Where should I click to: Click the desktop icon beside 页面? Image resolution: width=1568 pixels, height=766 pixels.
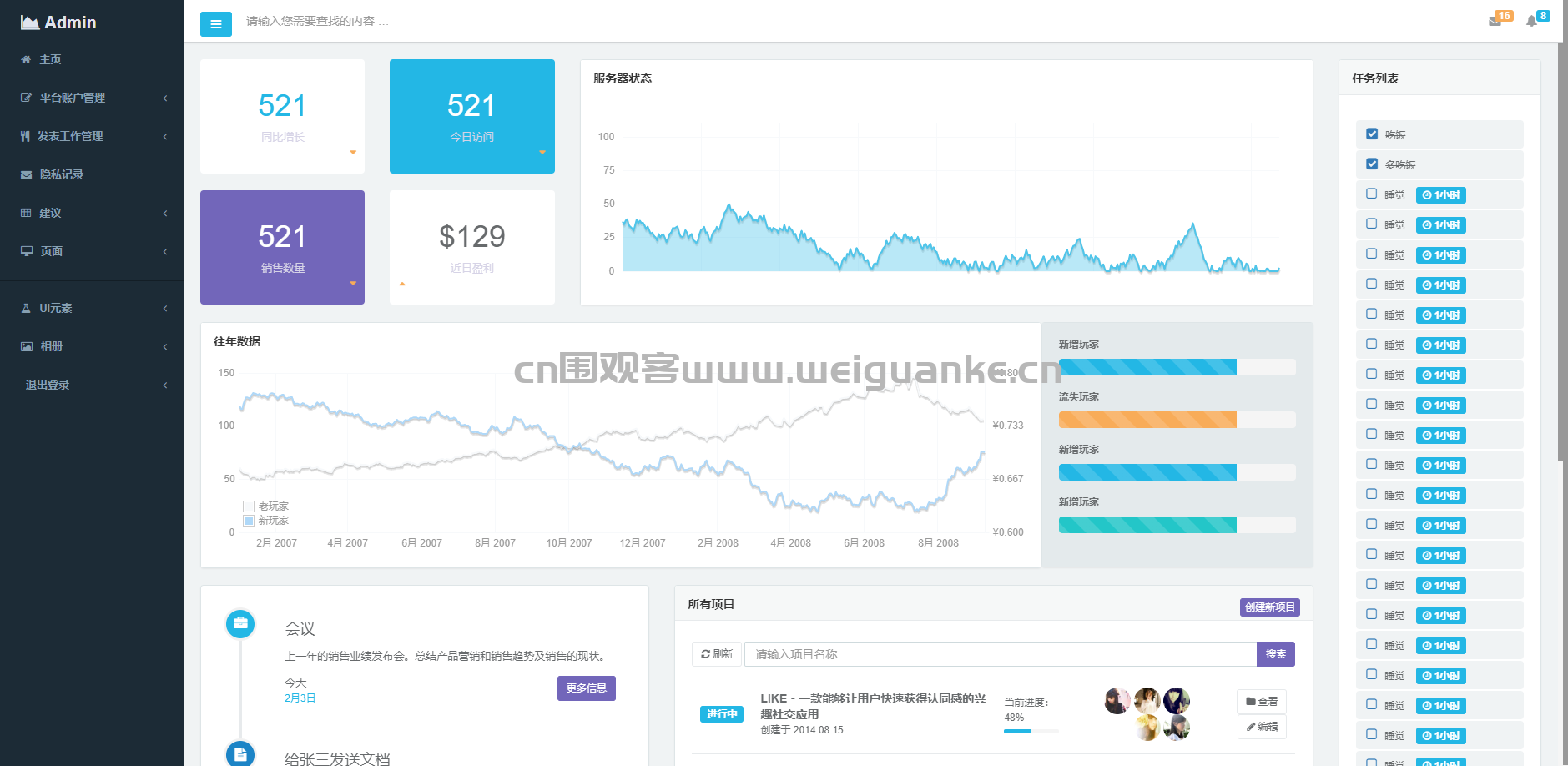(x=27, y=251)
